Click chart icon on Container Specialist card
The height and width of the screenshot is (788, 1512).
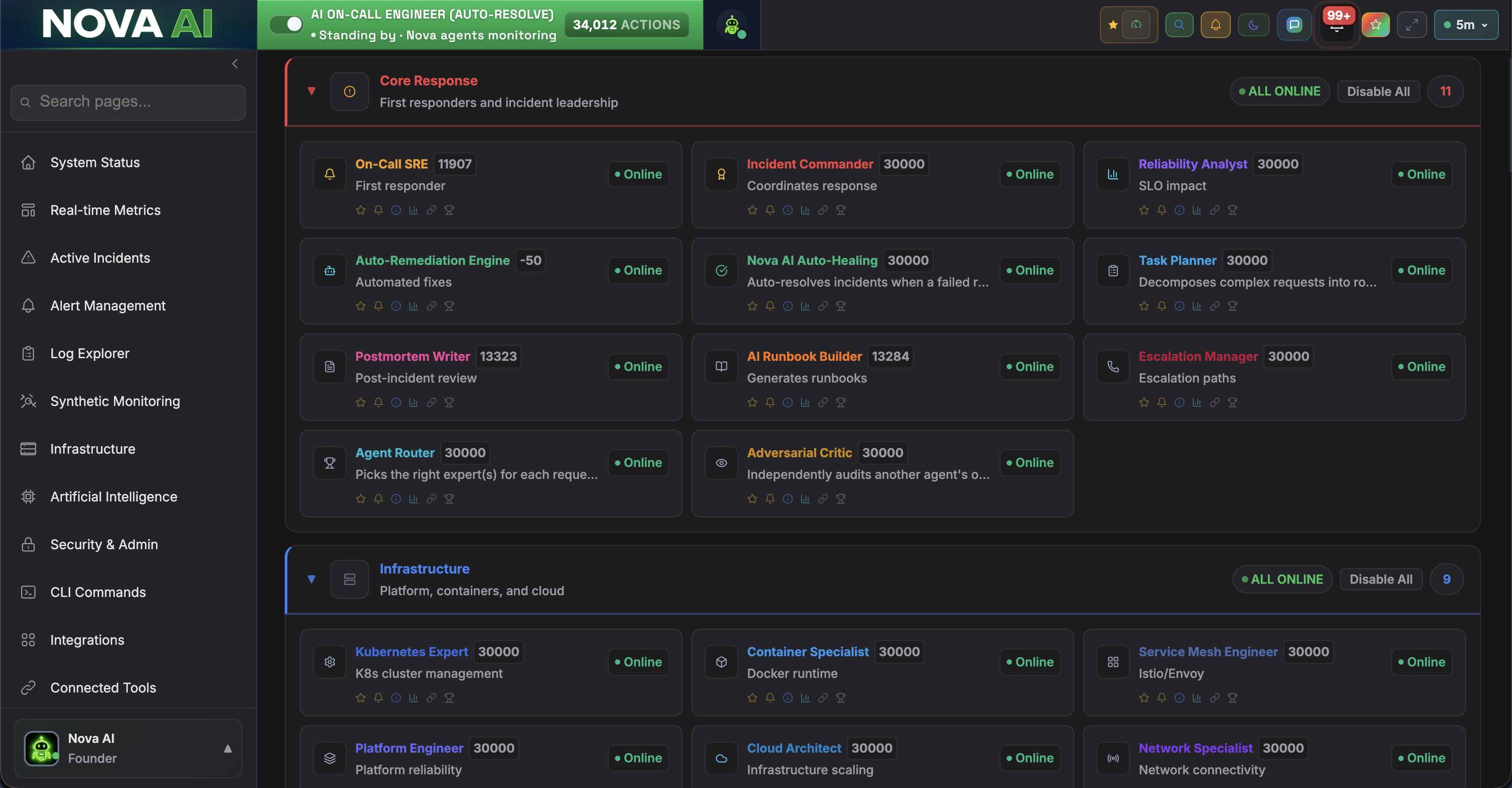click(x=806, y=698)
